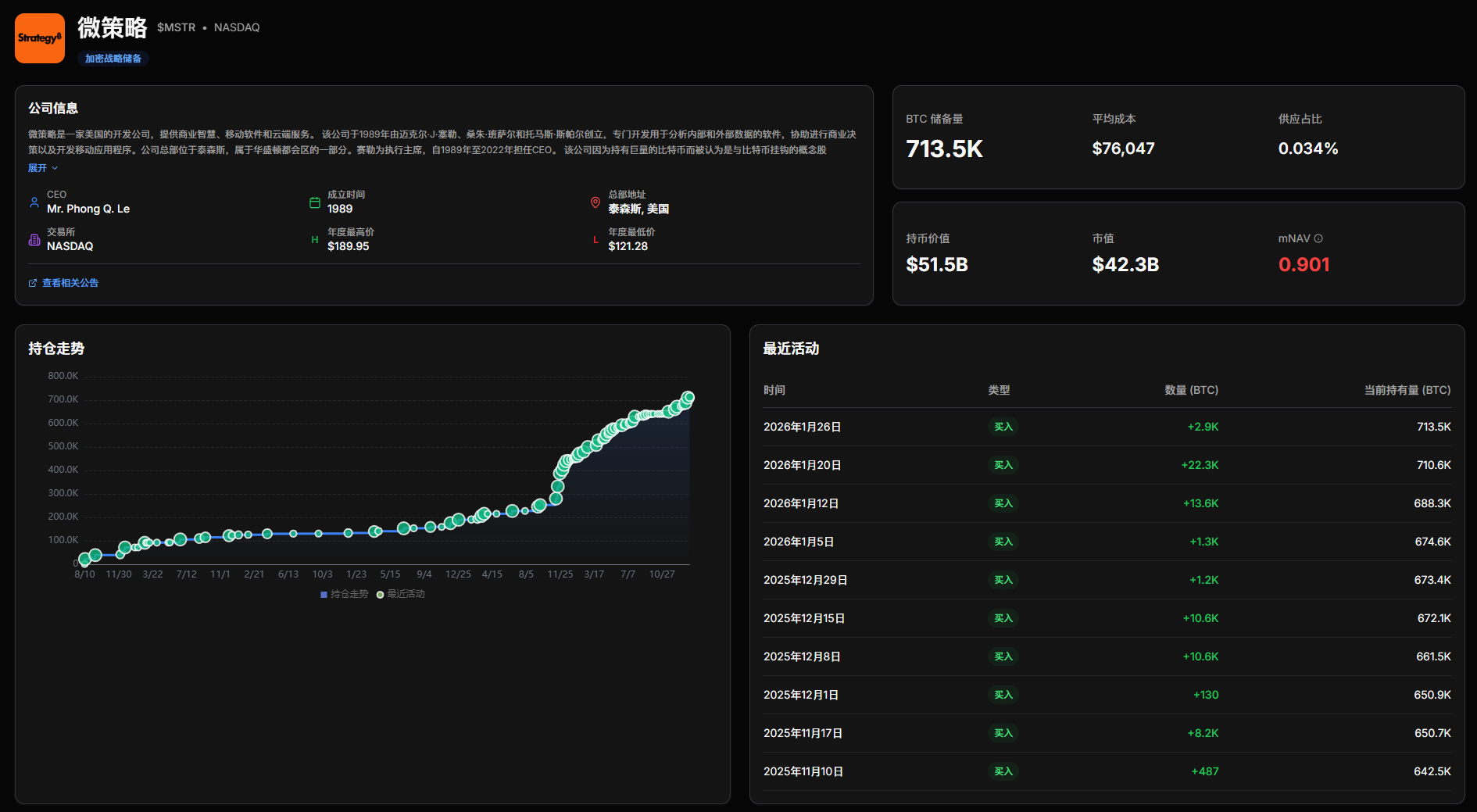
Task: Click the exchange building icon
Action: pos(34,240)
